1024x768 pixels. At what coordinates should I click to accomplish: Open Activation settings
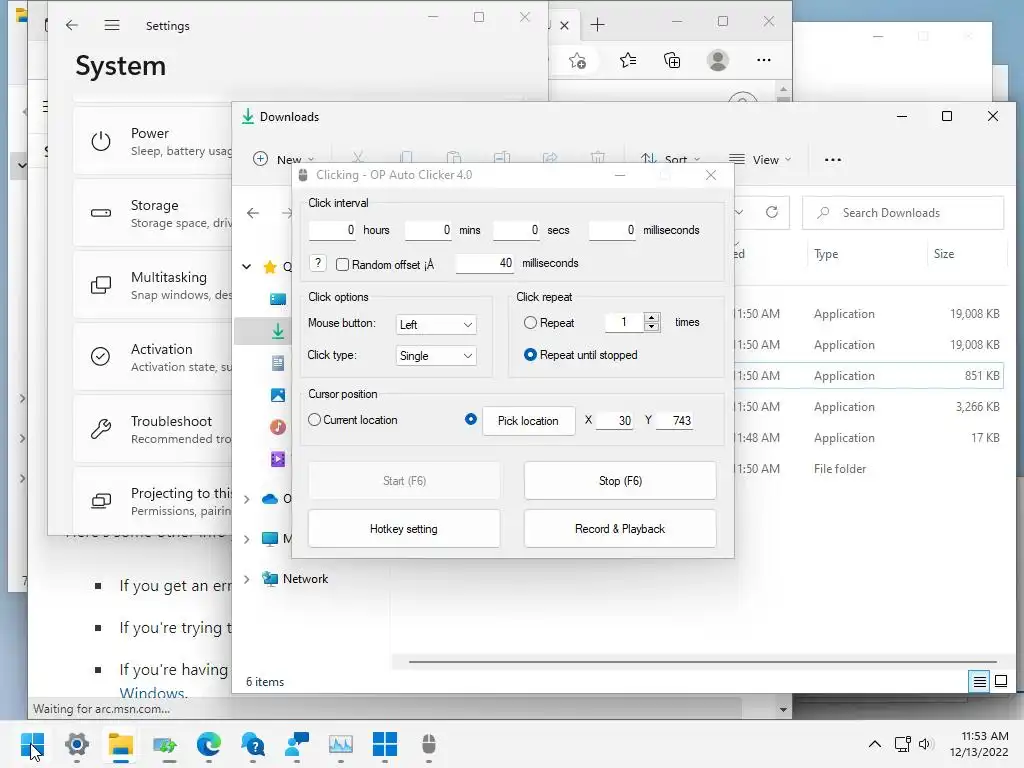tap(153, 357)
